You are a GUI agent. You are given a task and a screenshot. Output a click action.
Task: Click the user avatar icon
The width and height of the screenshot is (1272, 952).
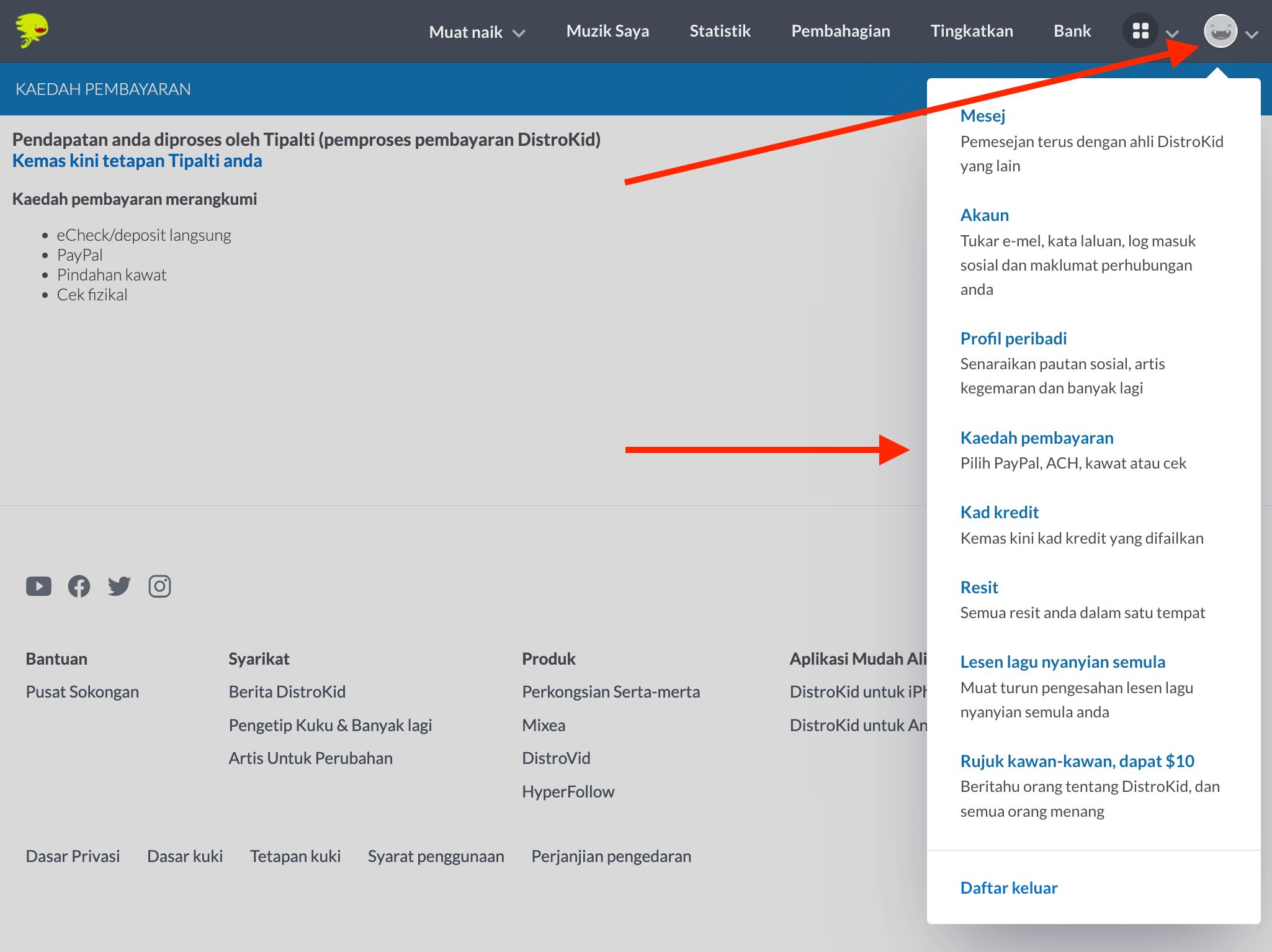(x=1220, y=31)
